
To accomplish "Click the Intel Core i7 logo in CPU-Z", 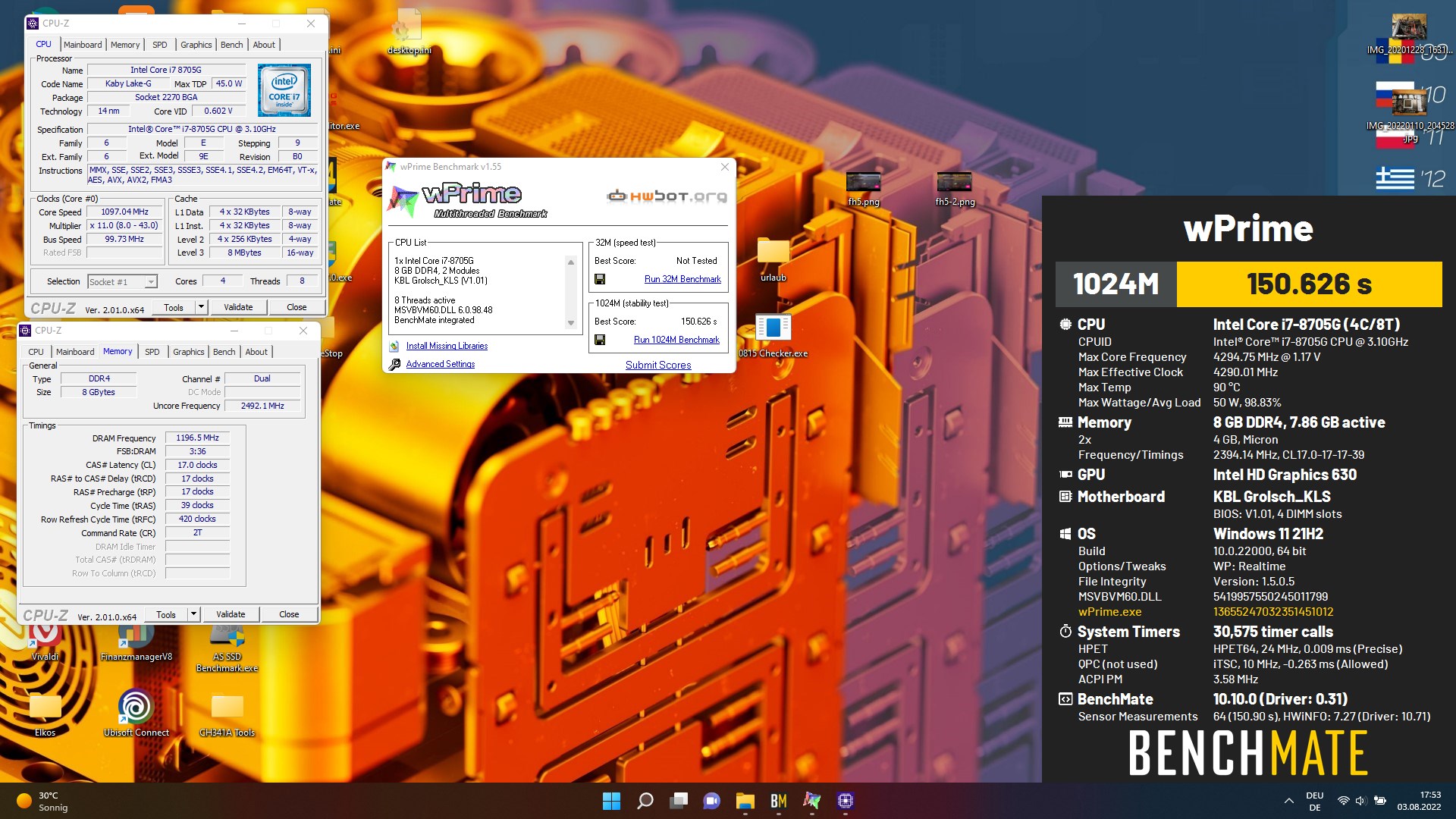I will [x=284, y=90].
